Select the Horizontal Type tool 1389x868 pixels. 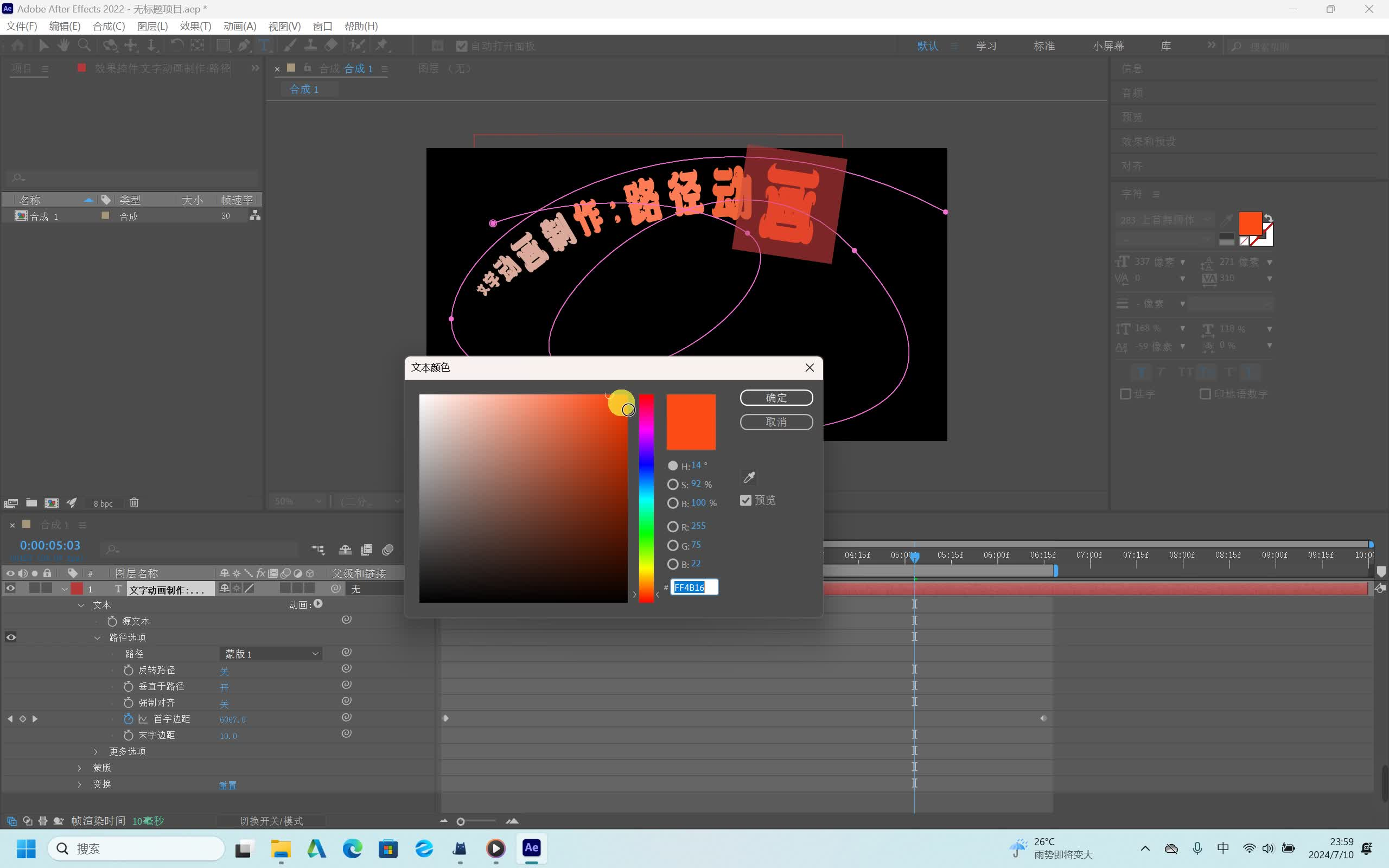tap(264, 46)
